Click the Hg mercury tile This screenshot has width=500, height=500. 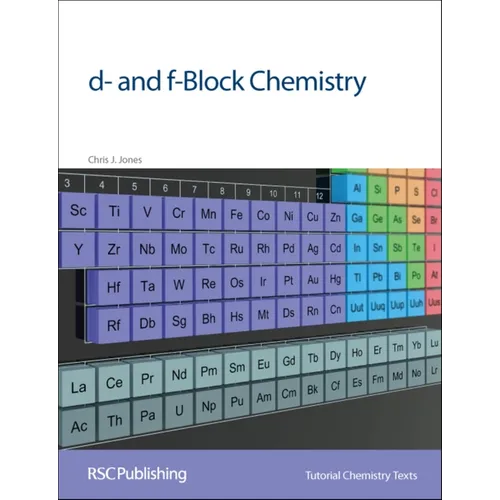335,279
